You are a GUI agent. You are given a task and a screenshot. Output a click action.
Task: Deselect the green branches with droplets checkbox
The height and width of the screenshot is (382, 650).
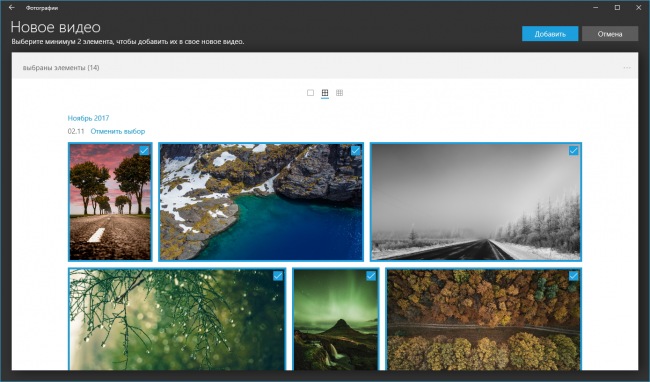click(278, 276)
